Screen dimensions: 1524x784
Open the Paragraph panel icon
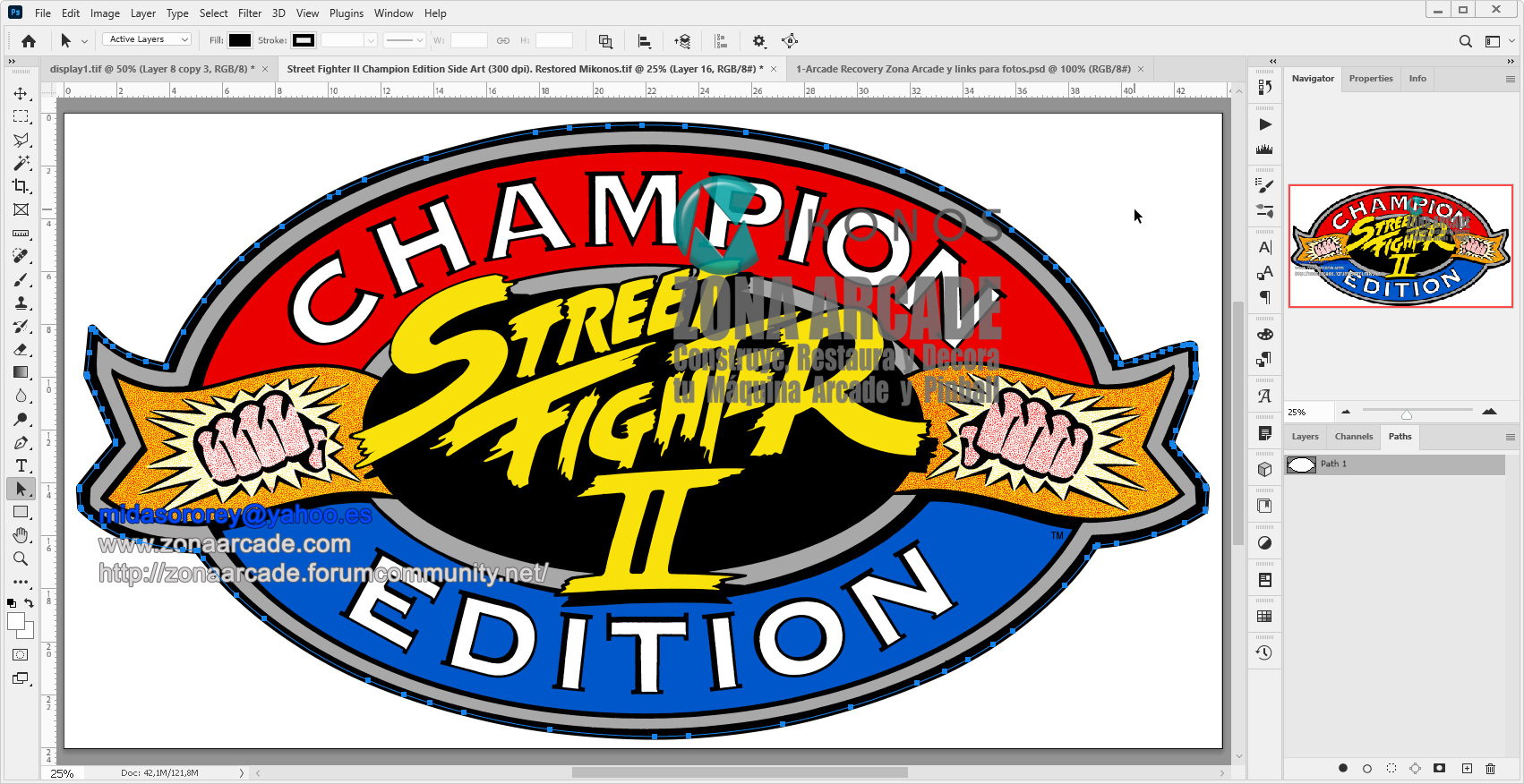1264,297
